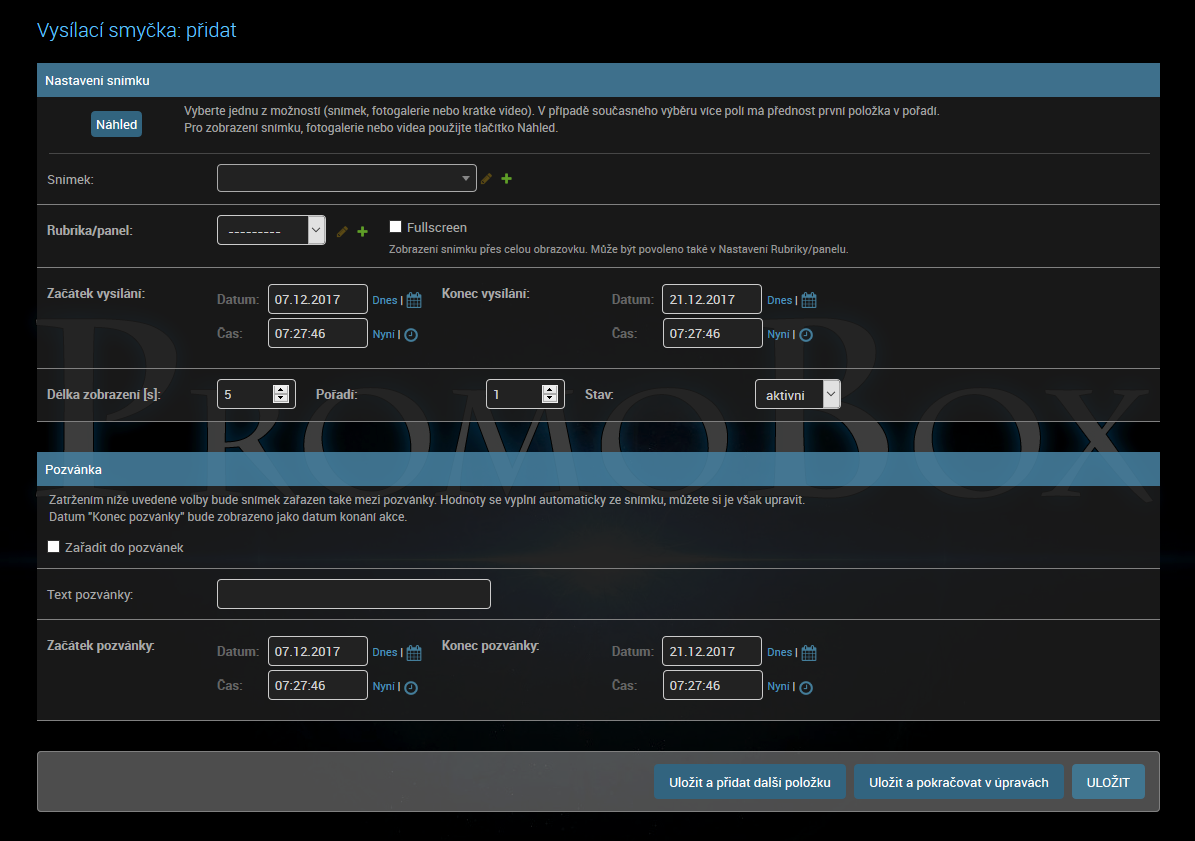The image size is (1195, 841).
Task: Click the spinner arrows on Délka zobrazení field
Action: (281, 394)
